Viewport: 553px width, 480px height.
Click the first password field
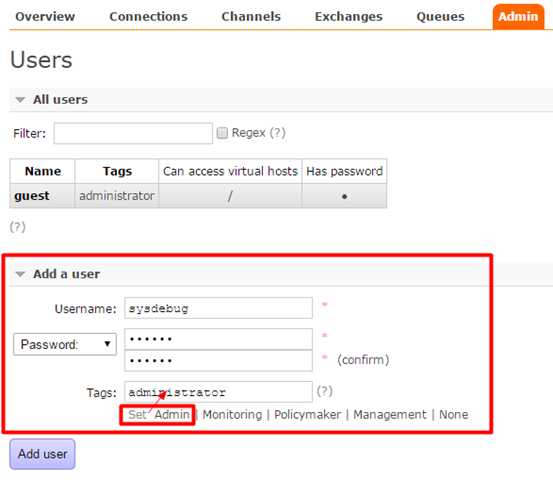[218, 339]
